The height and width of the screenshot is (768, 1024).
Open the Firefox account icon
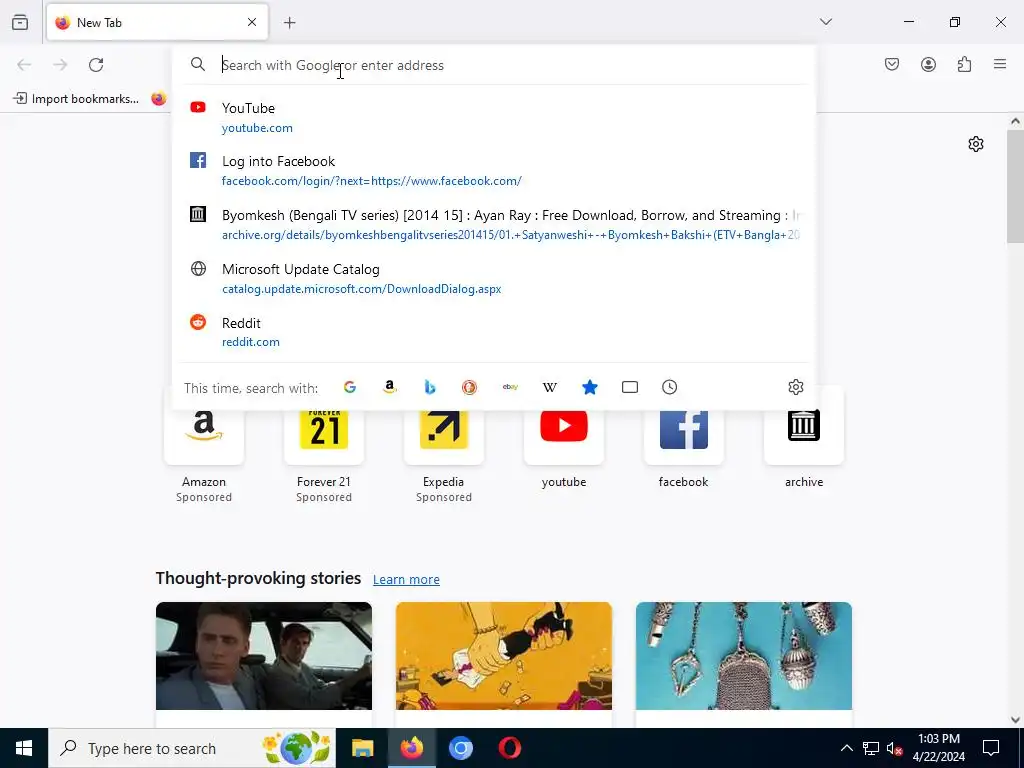[x=928, y=64]
